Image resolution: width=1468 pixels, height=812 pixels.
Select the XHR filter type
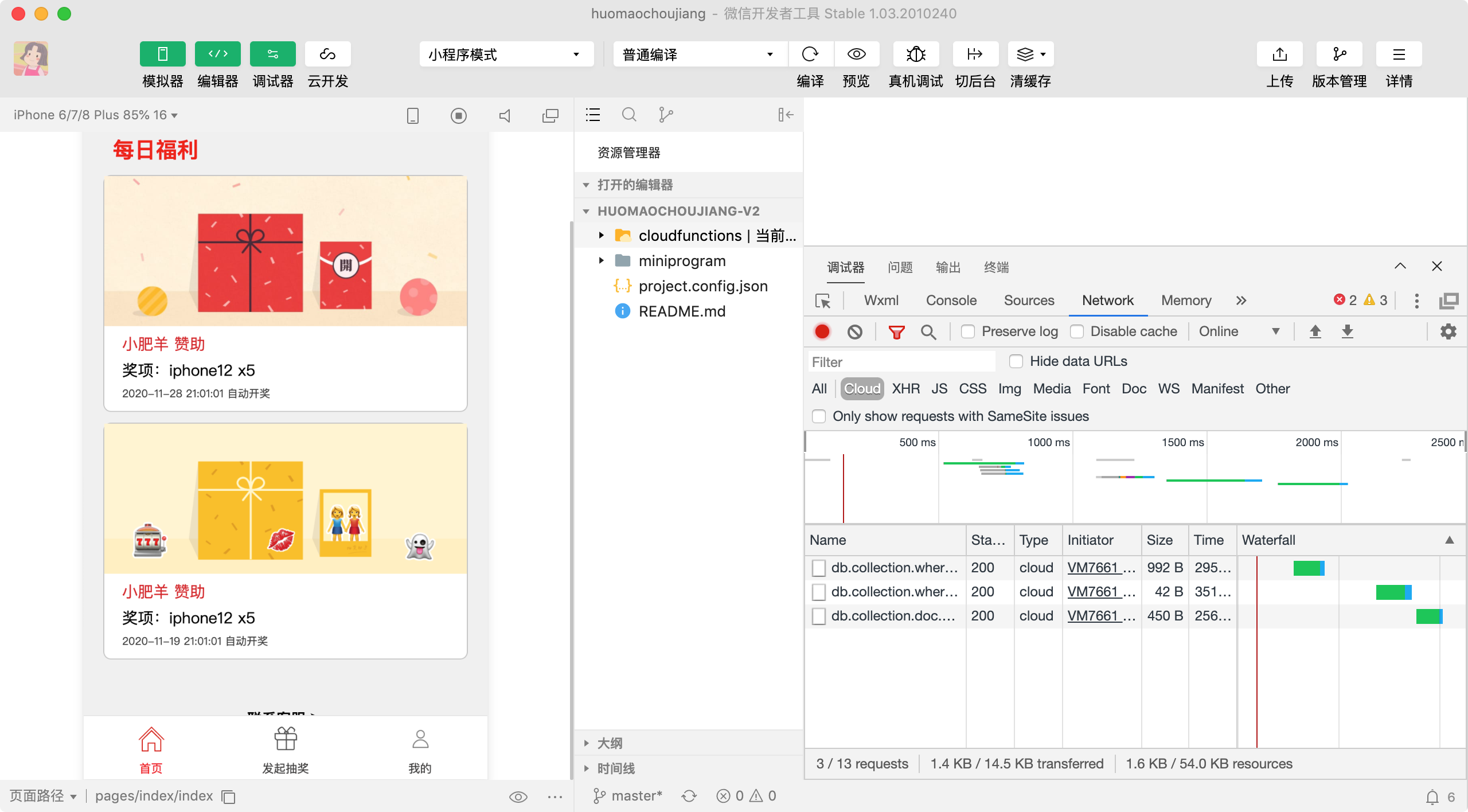coord(905,389)
